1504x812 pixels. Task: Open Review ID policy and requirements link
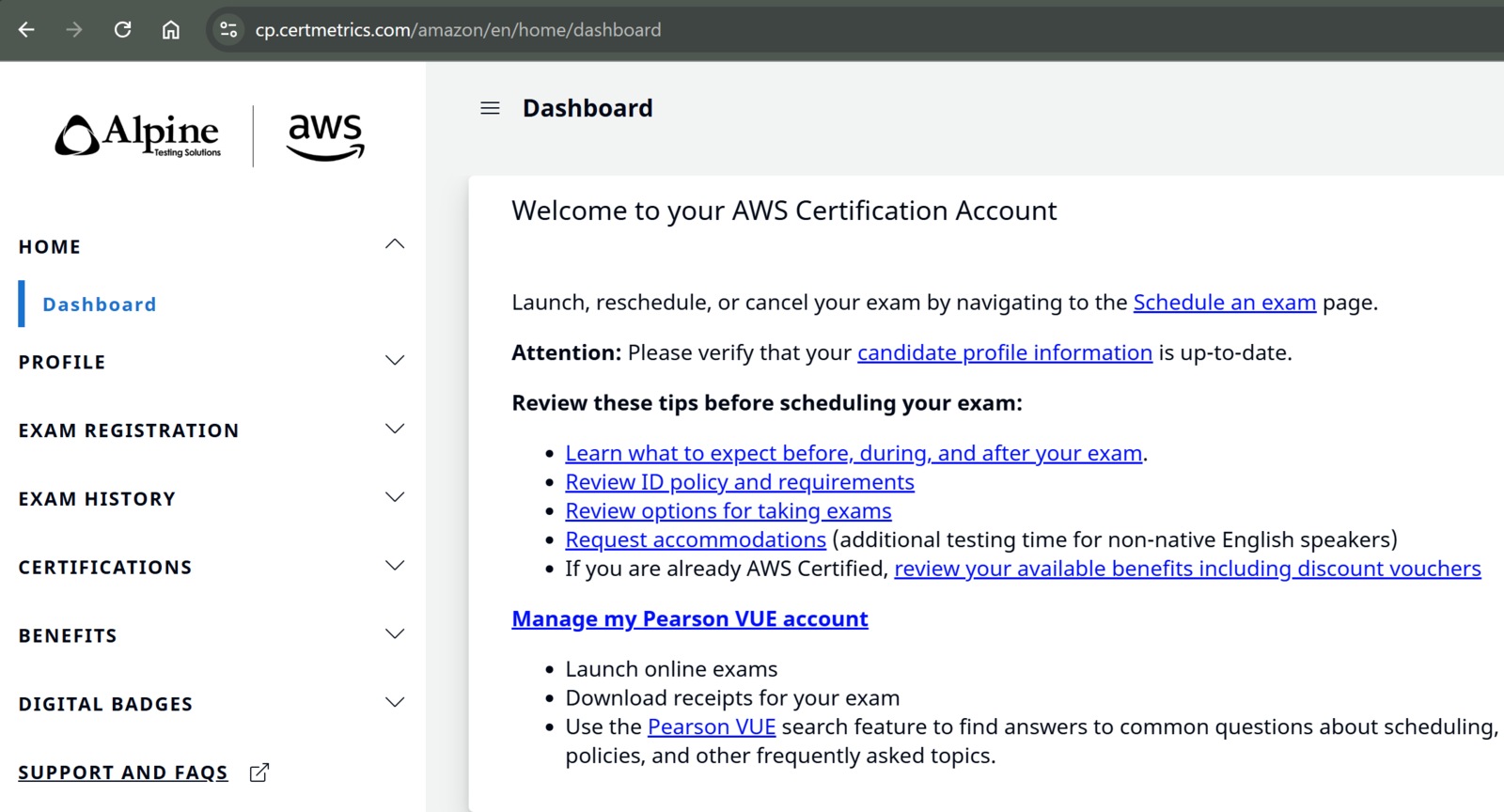[x=740, y=482]
